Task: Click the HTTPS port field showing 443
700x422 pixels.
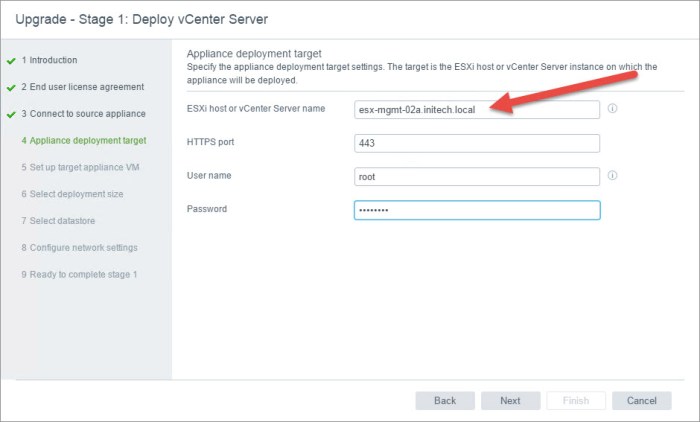Action: (477, 143)
